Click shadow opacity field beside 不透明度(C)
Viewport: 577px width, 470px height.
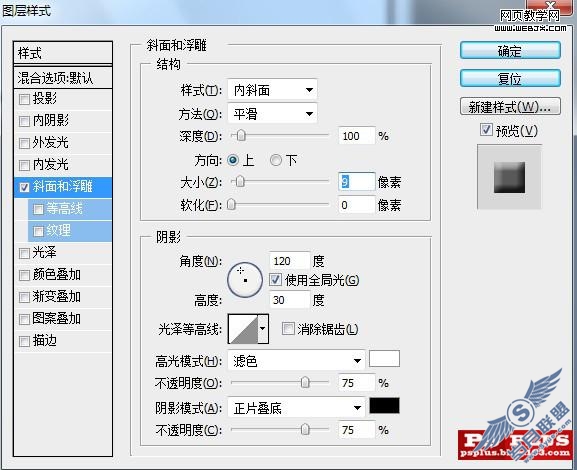coord(357,430)
